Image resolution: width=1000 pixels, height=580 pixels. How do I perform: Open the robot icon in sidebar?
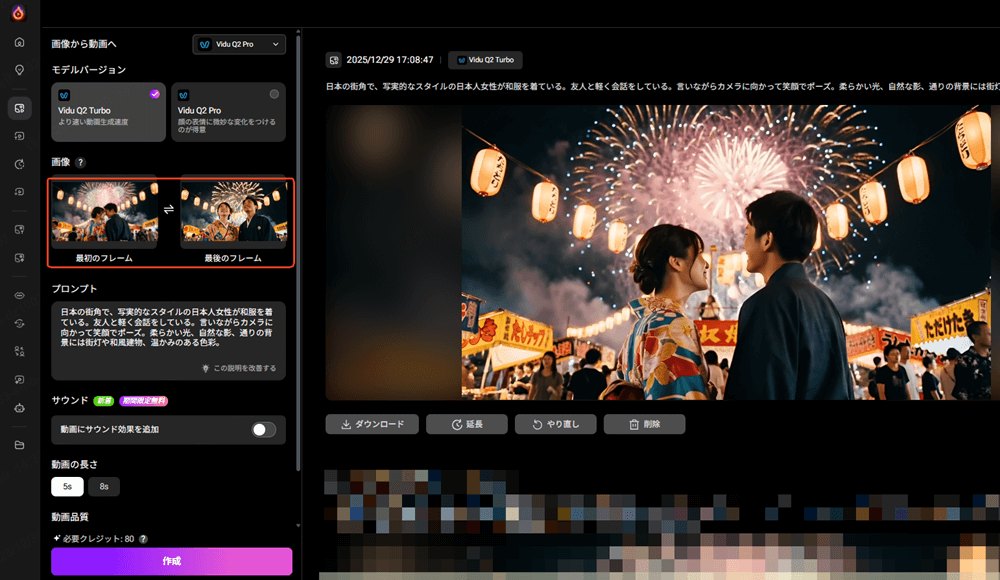[x=19, y=408]
